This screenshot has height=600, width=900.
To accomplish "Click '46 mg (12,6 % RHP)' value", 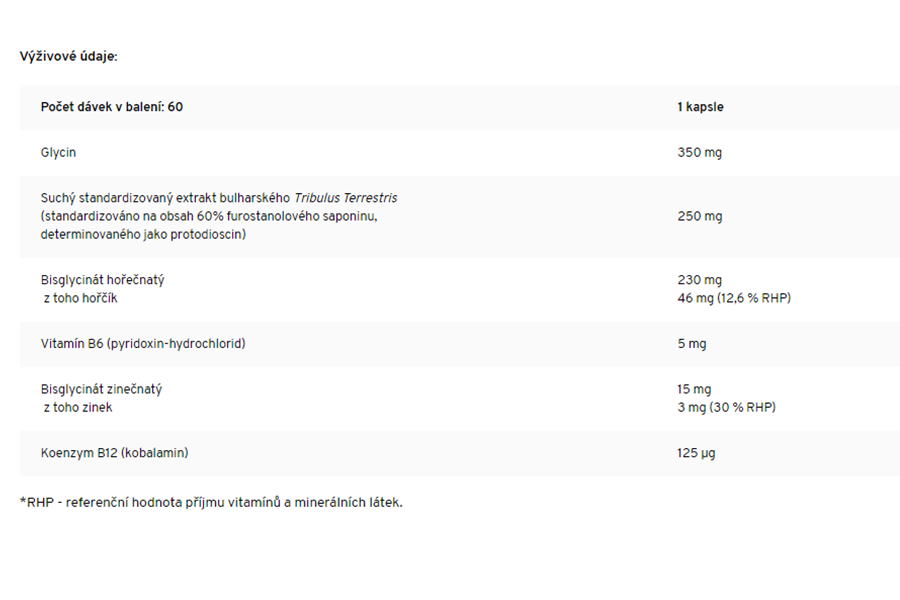I will click(733, 298).
